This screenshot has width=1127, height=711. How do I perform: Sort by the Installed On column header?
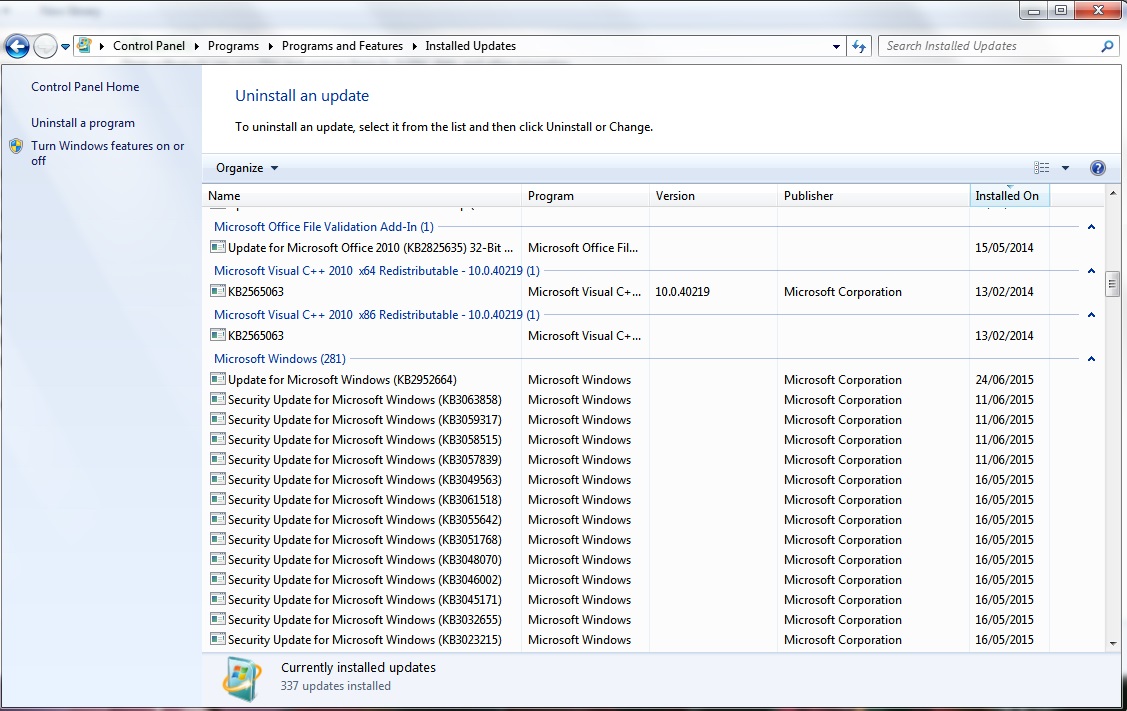tap(1009, 196)
